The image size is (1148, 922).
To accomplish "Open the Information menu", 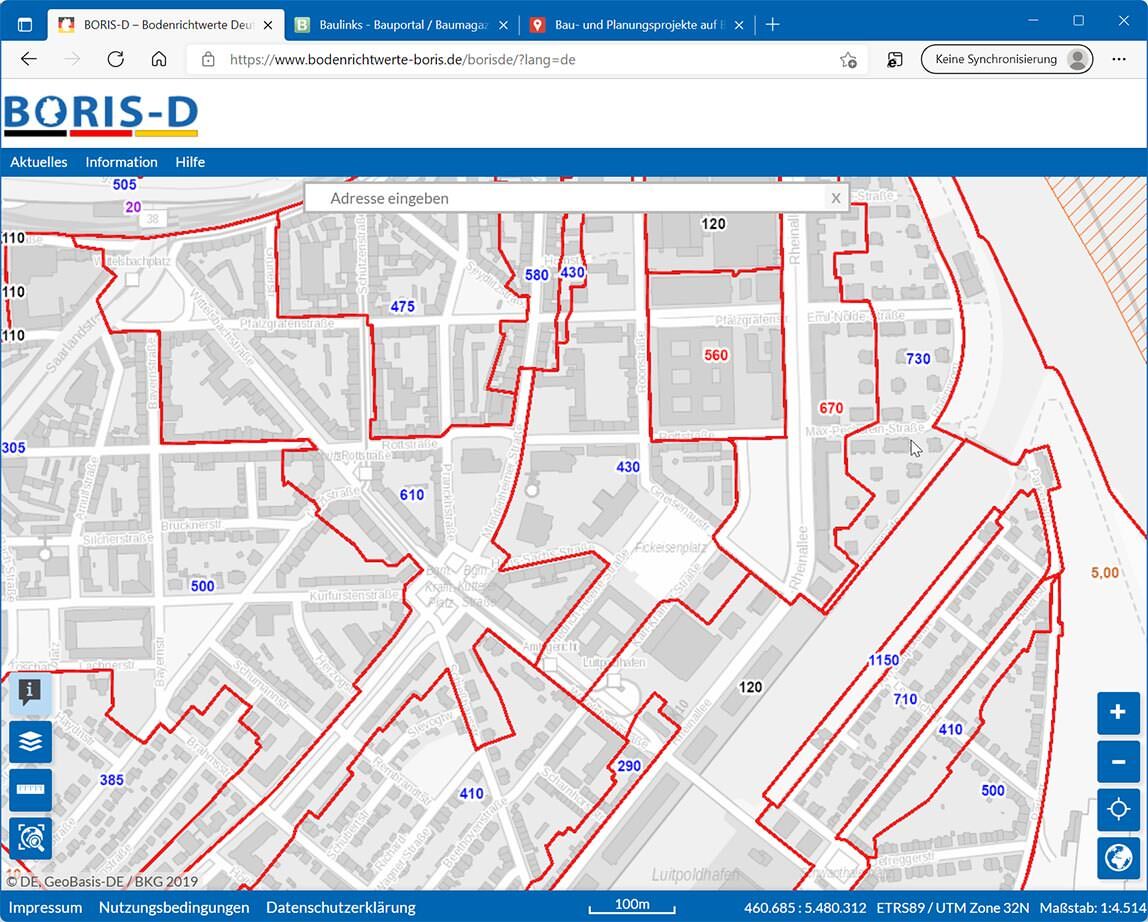I will [122, 162].
